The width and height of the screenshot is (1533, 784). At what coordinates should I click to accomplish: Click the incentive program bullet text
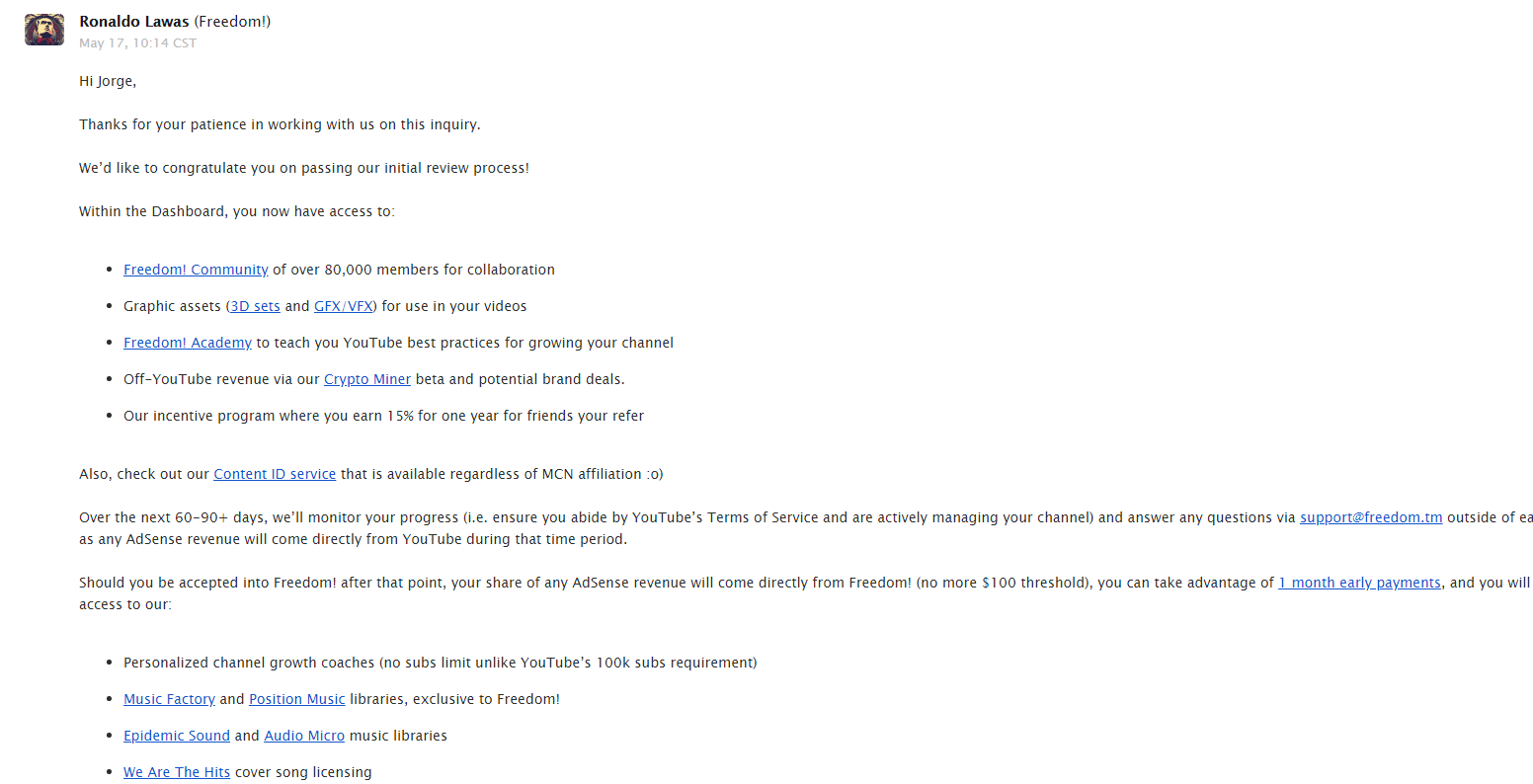[x=383, y=416]
